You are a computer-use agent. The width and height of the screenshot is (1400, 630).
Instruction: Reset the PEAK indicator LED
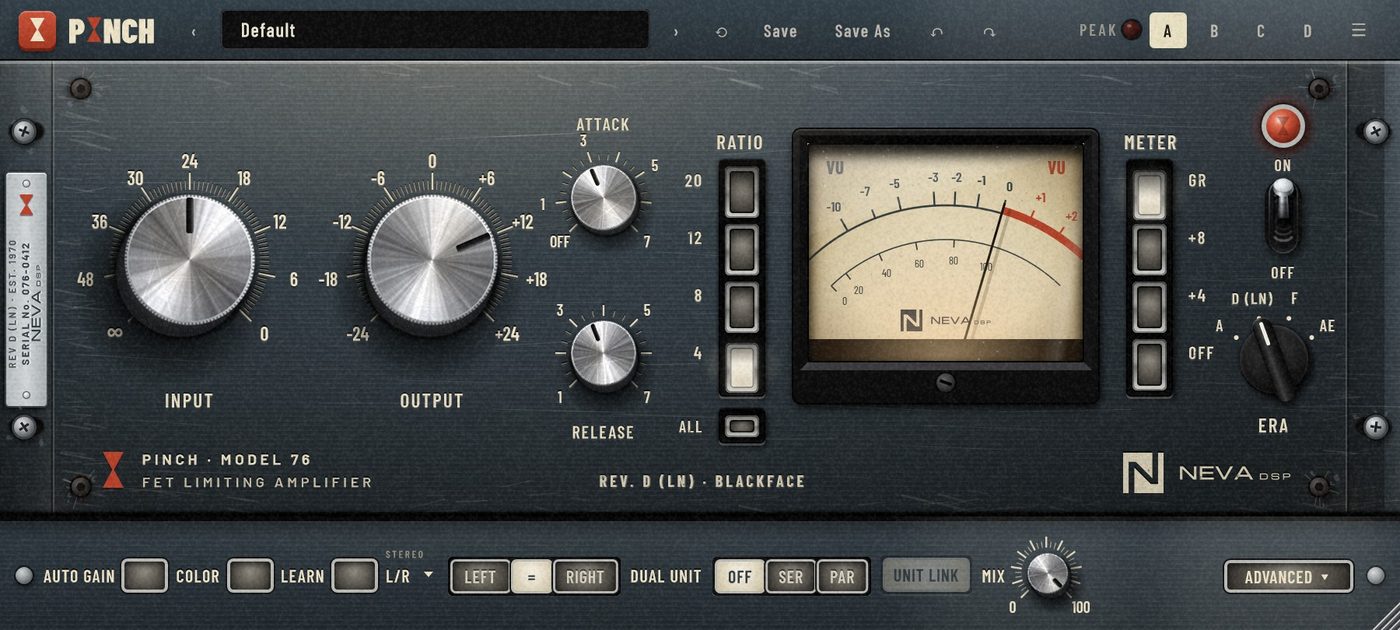(x=1131, y=30)
